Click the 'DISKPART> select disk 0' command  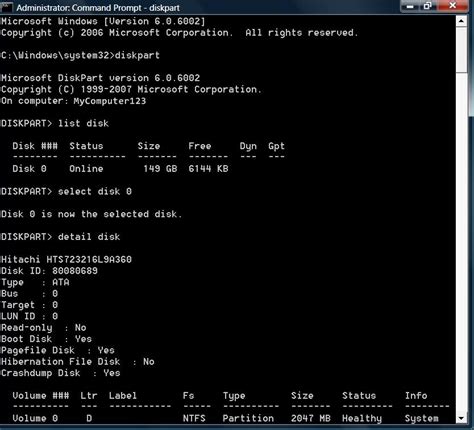[x=66, y=191]
